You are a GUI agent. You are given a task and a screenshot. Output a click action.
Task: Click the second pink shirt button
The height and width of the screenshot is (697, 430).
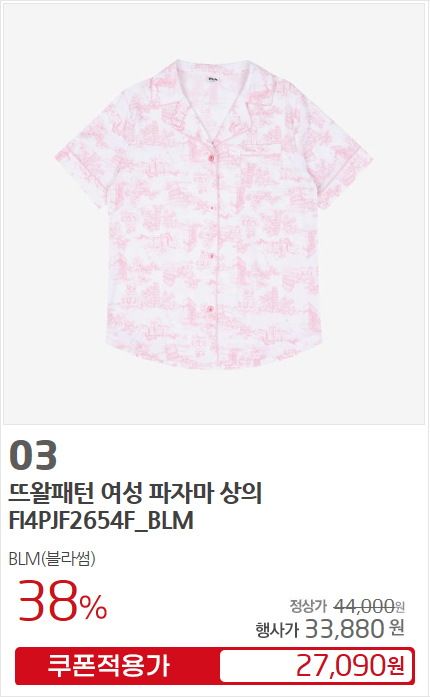[212, 208]
